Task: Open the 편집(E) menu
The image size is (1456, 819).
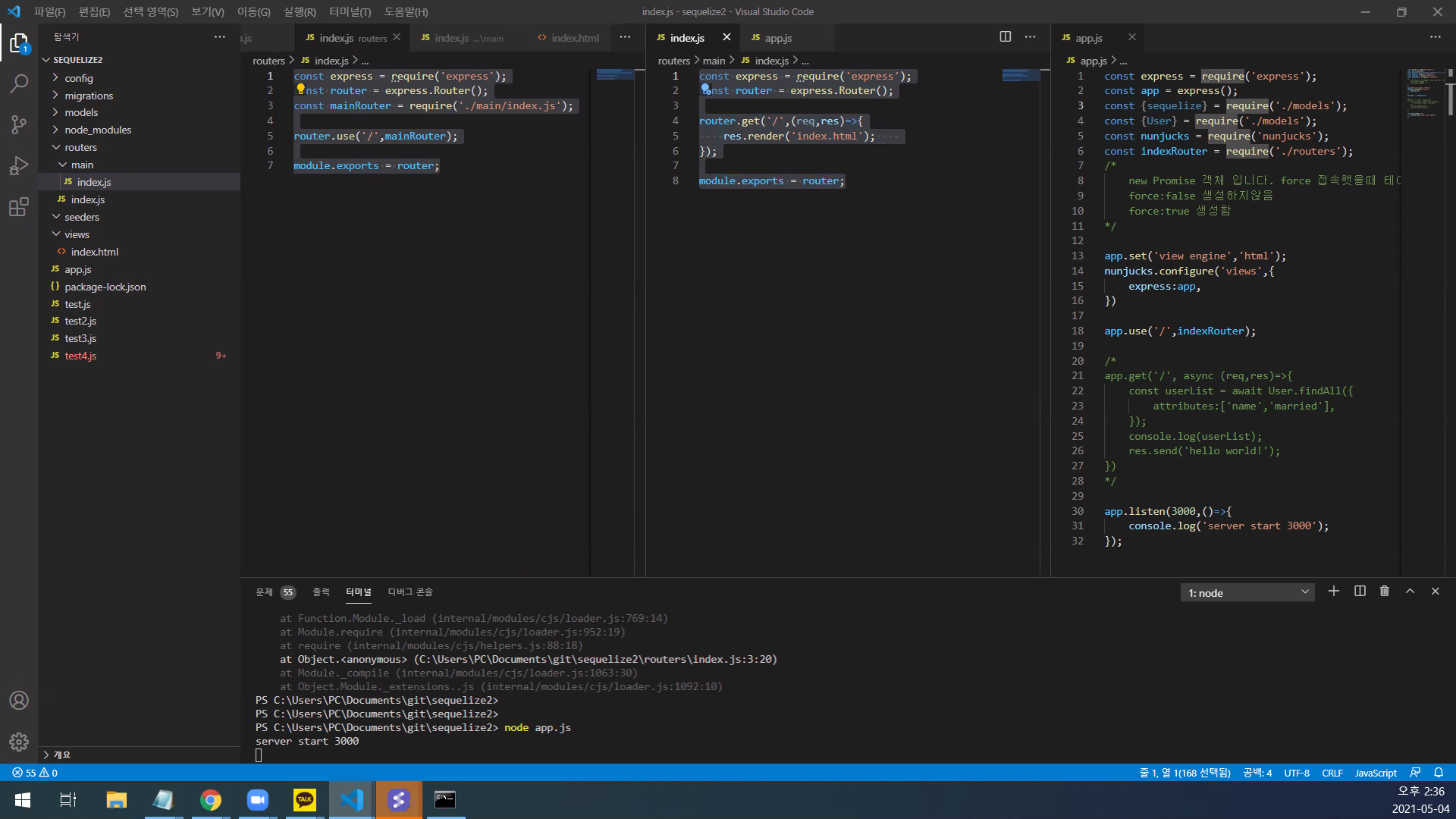Action: [x=94, y=11]
